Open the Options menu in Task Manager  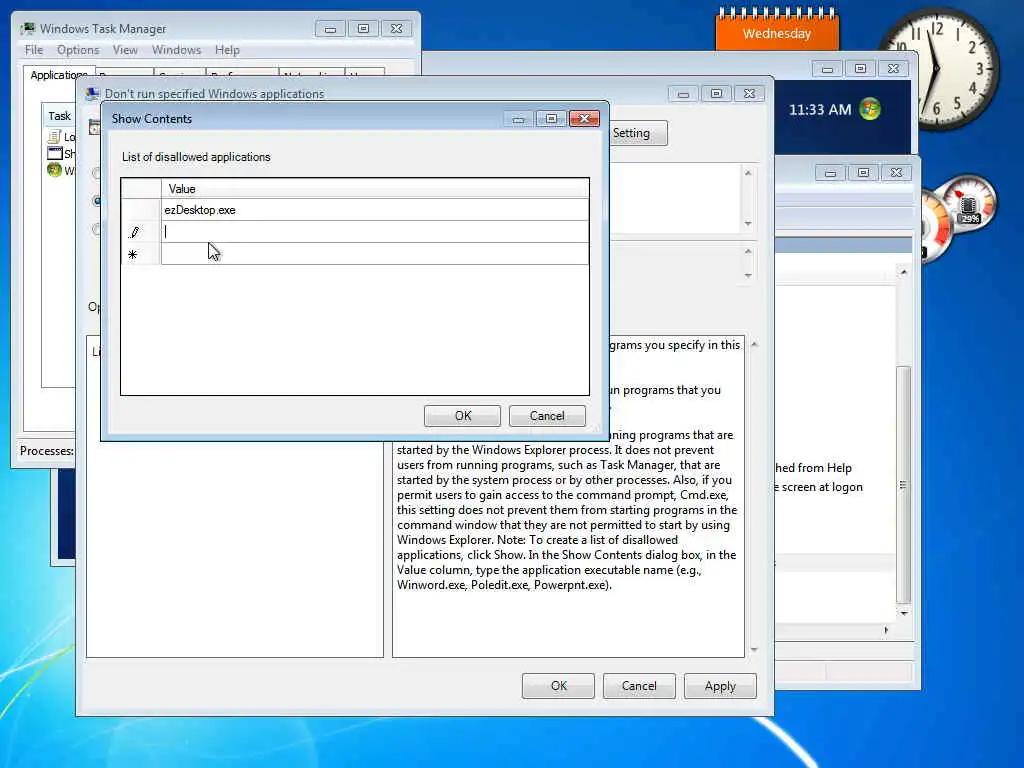click(78, 50)
